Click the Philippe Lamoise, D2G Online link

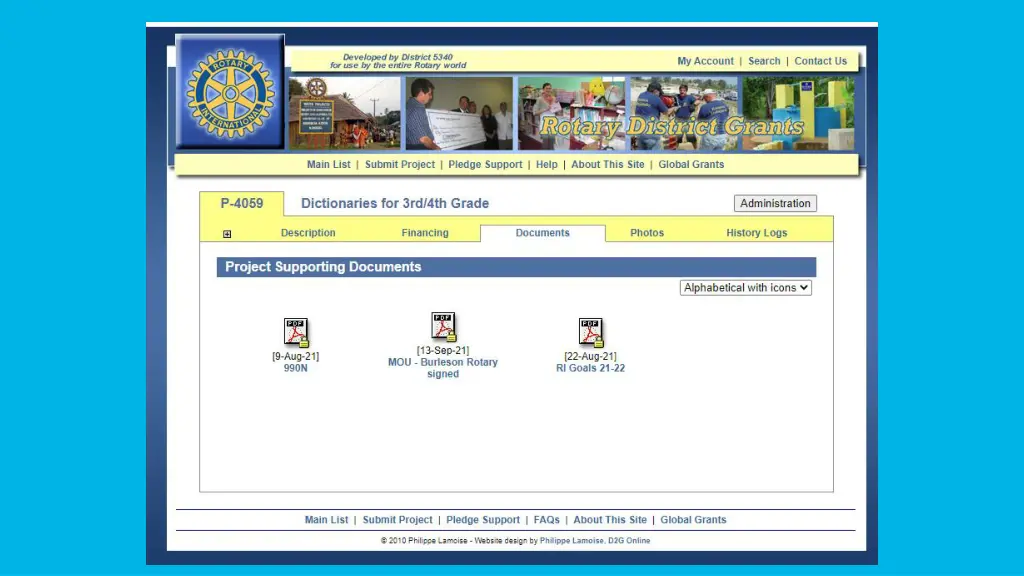click(595, 541)
